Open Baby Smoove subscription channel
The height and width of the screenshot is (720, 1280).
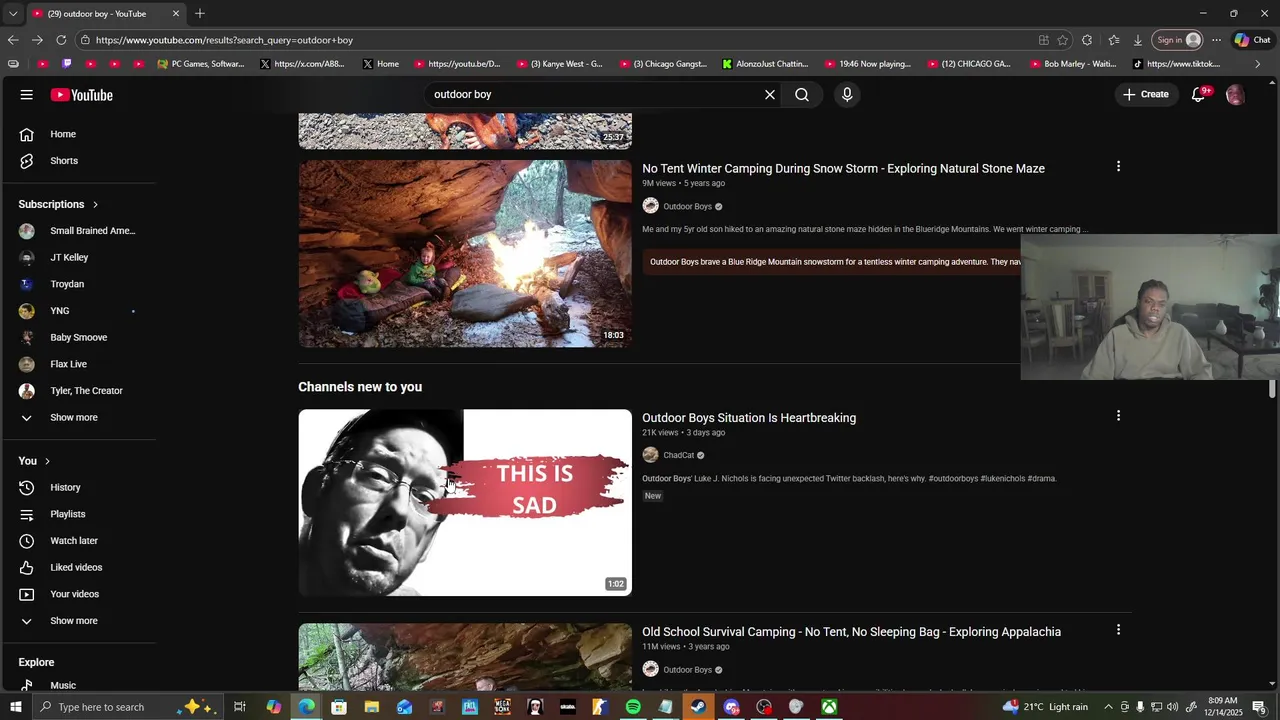click(78, 337)
